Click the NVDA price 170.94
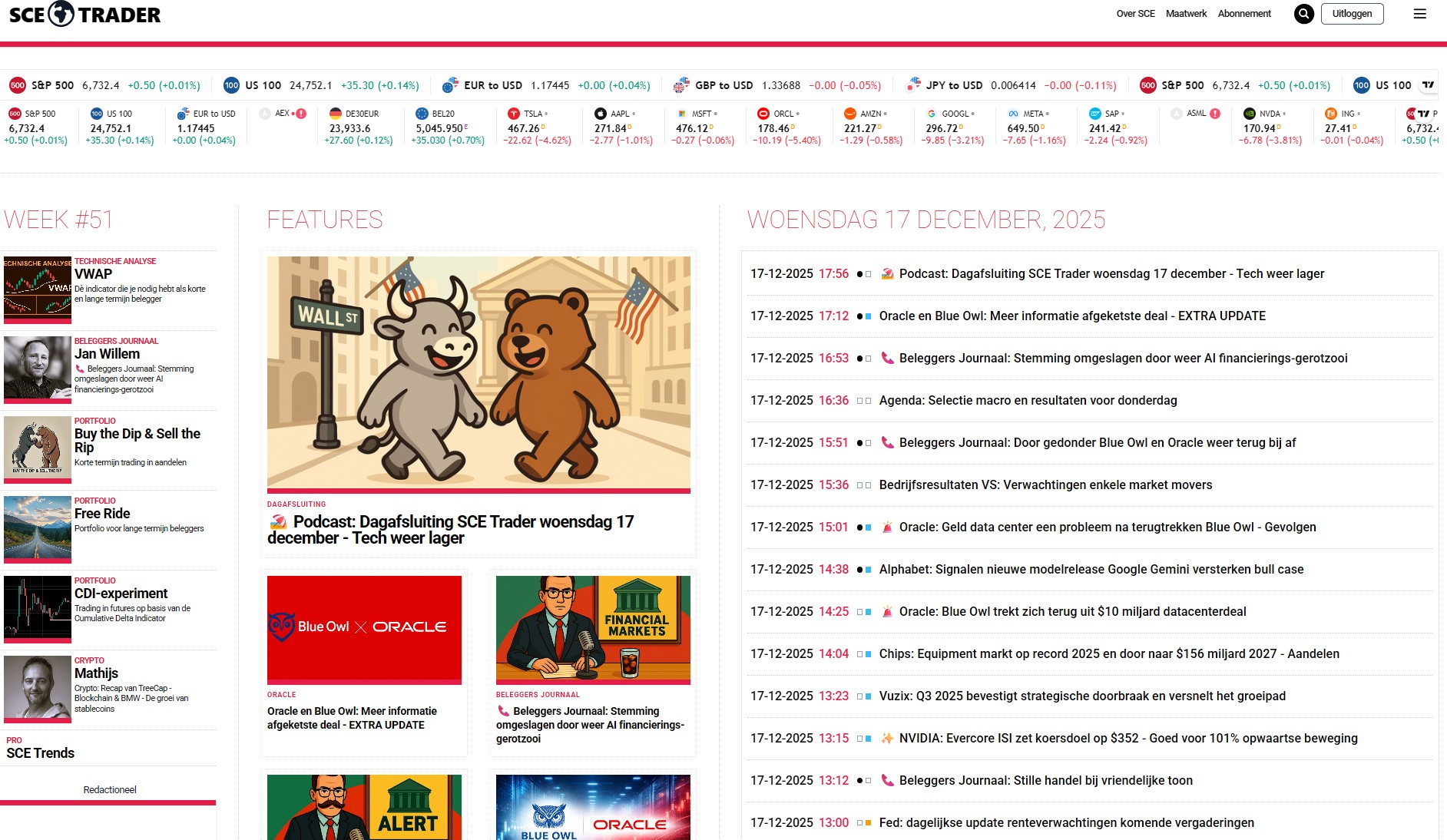Viewport: 1447px width, 840px height. 1259,128
